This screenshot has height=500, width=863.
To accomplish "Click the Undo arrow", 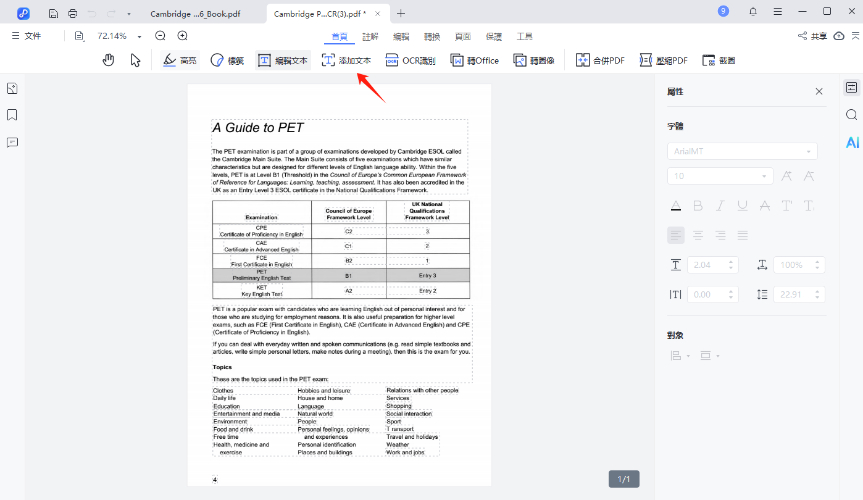I will click(92, 14).
